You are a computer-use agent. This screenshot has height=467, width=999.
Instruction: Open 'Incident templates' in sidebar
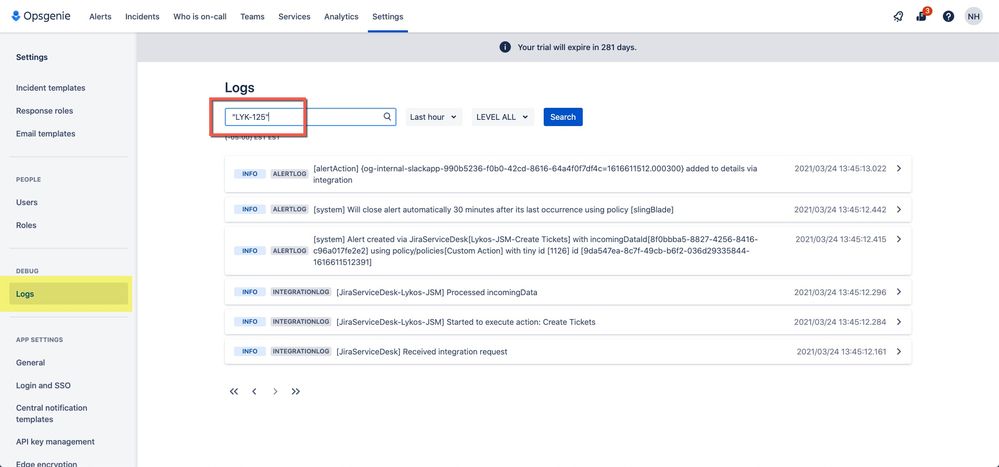pos(50,88)
